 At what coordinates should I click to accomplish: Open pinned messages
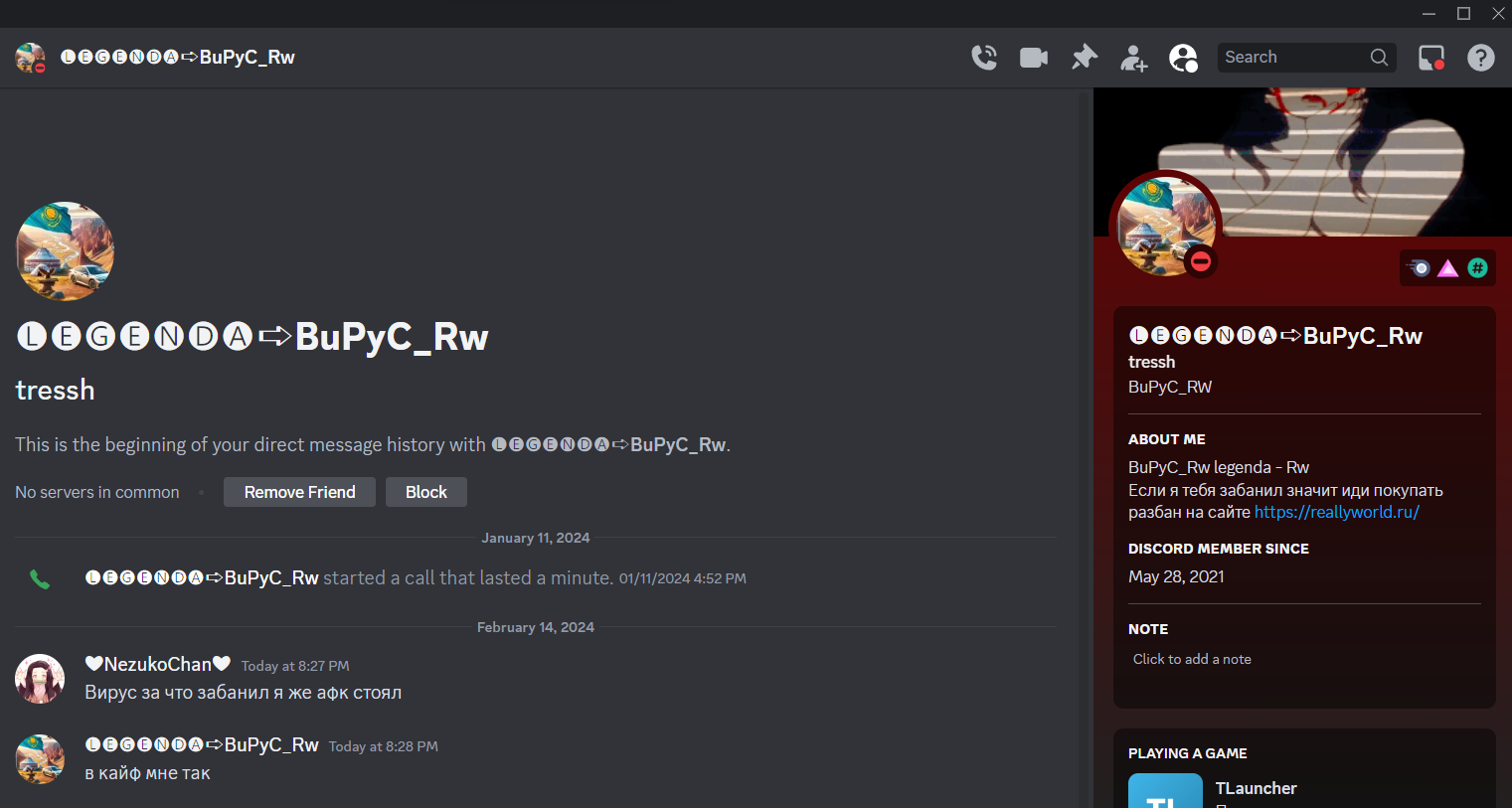point(1084,58)
